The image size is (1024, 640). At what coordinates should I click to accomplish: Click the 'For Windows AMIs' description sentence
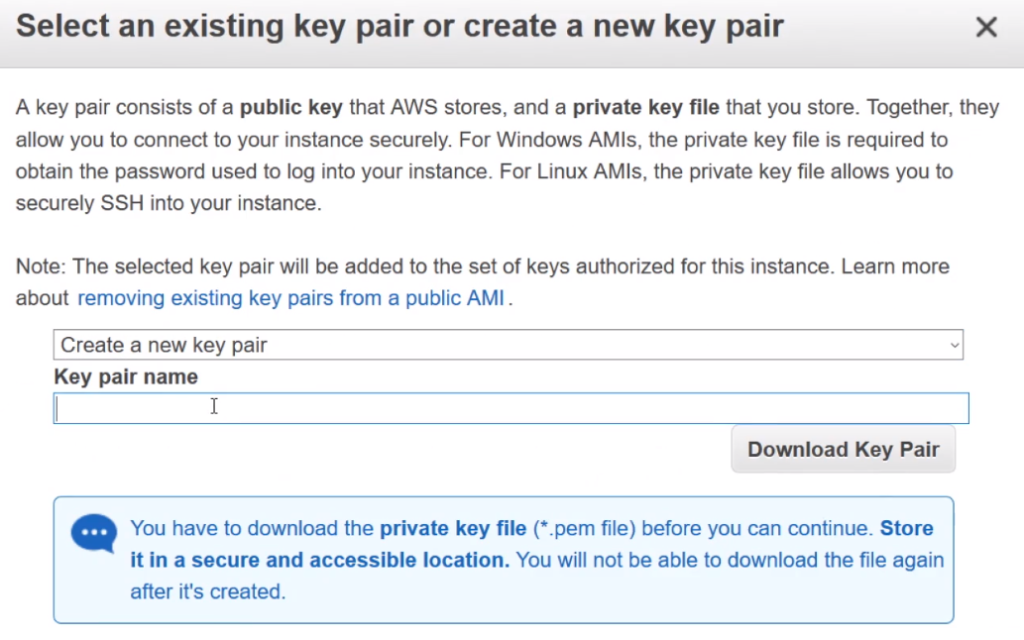[x=700, y=139]
